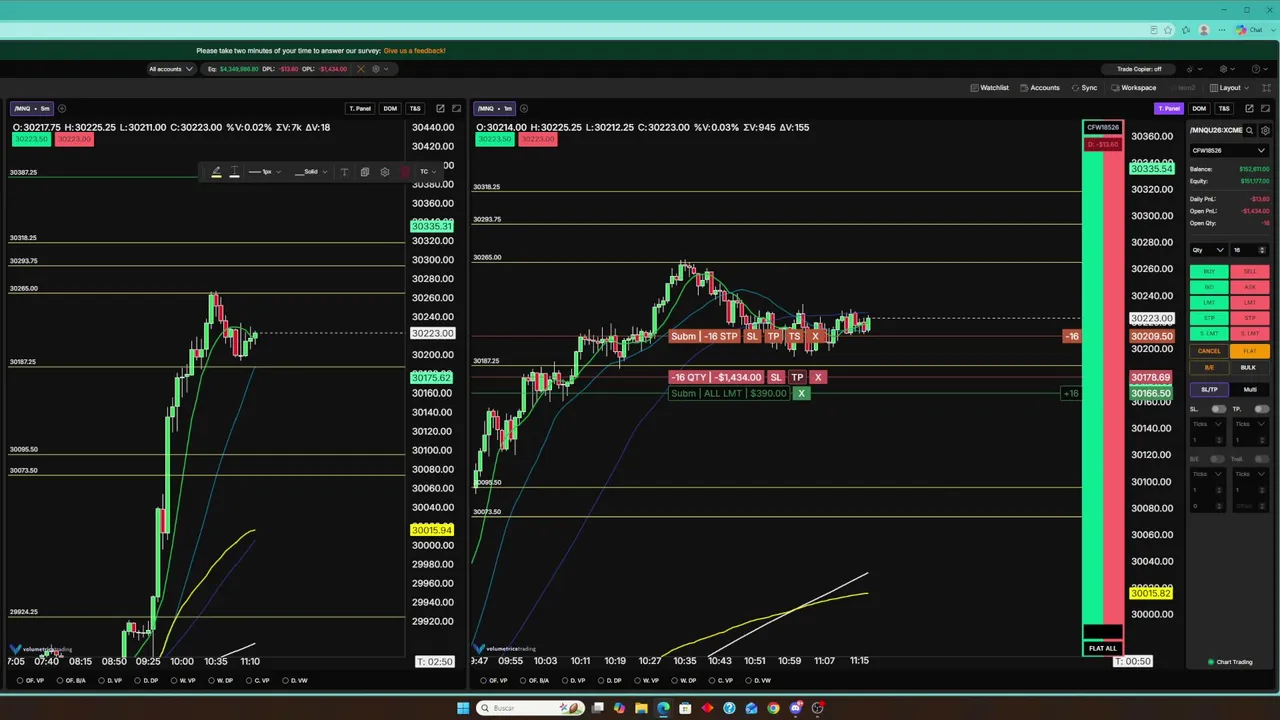Click the FLAT button in trade panel
Viewport: 1280px width, 720px height.
[x=1250, y=351]
